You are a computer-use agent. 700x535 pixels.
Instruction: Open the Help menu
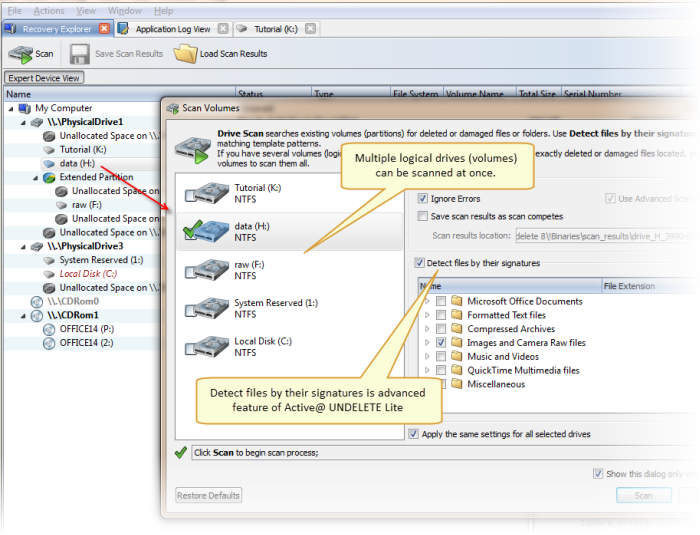163,11
